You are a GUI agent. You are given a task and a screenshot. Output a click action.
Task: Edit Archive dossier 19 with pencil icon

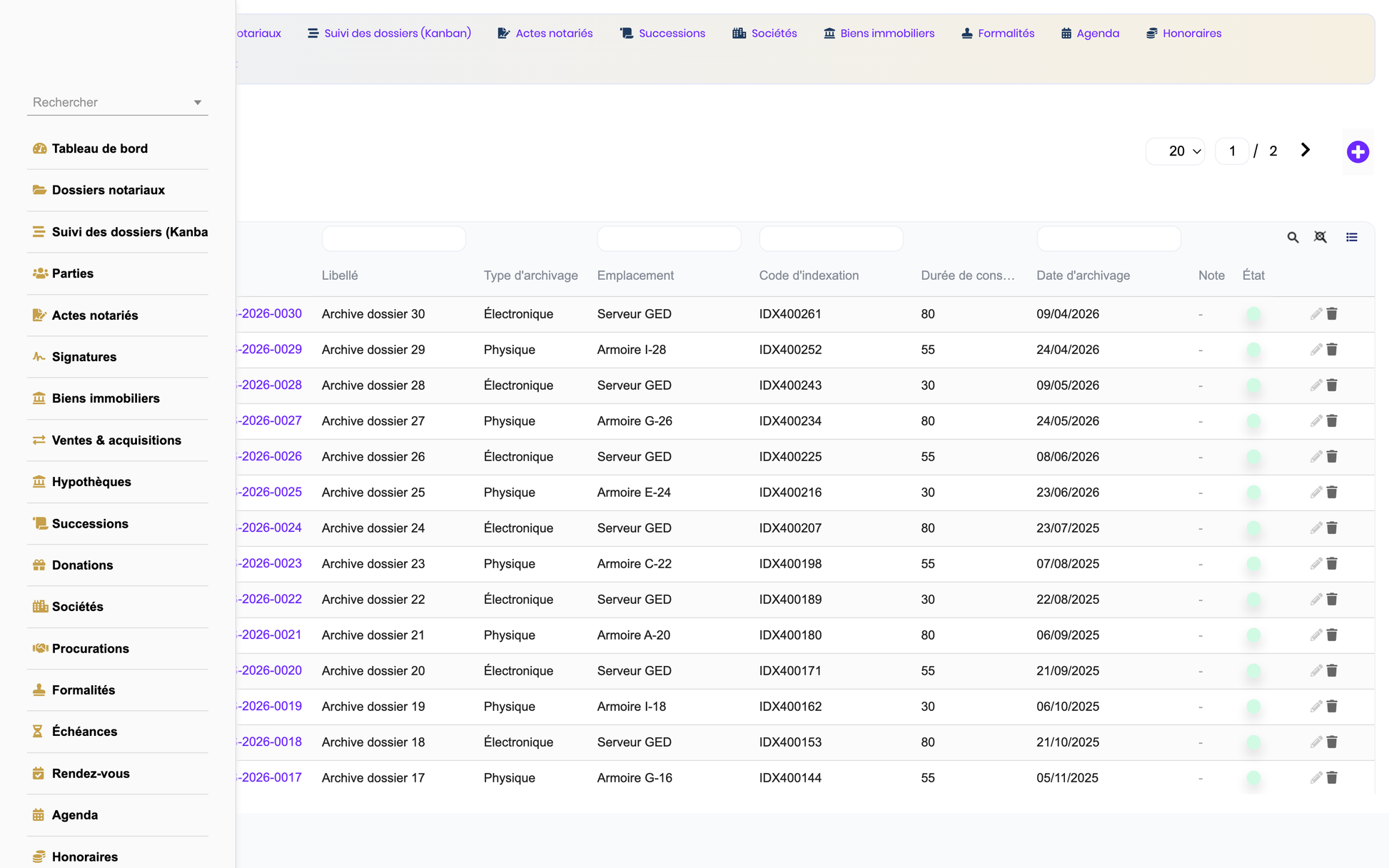[x=1315, y=707]
